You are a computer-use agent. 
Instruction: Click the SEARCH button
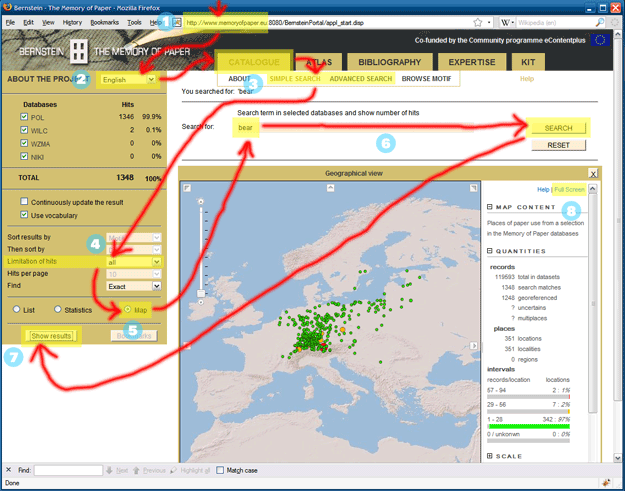click(x=558, y=128)
